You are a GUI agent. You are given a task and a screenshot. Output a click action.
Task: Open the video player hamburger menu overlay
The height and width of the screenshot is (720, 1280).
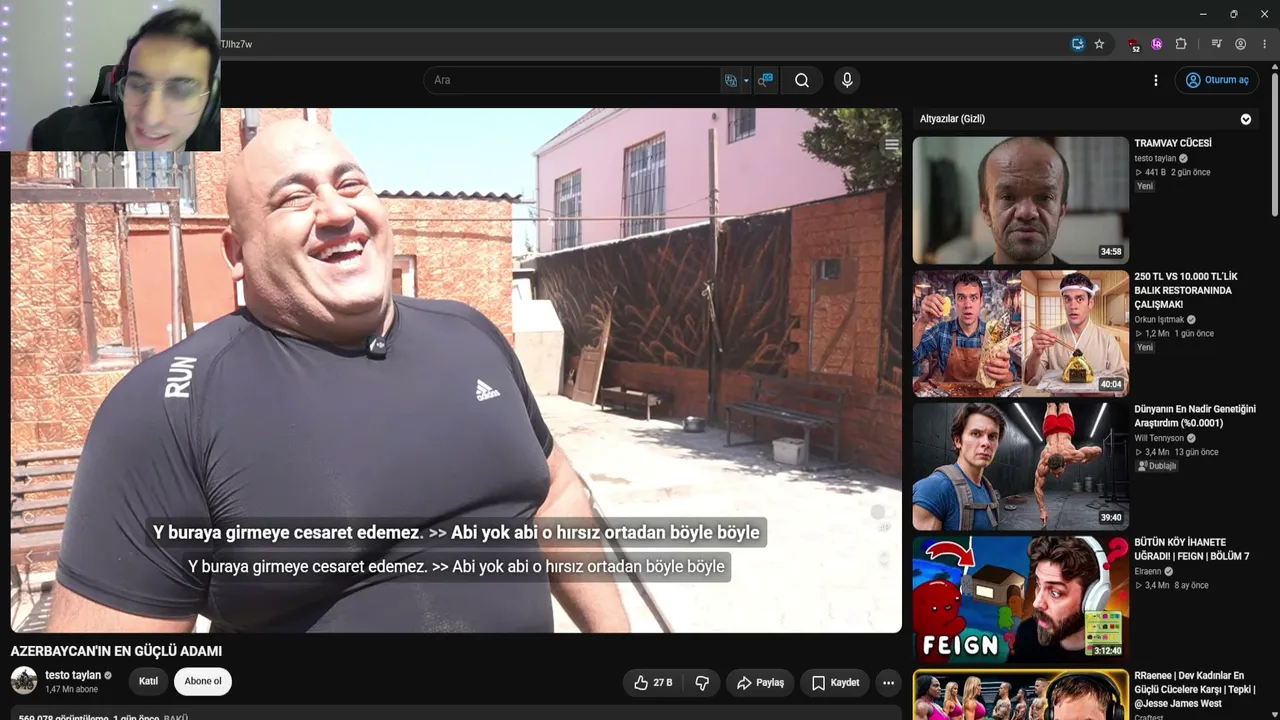pyautogui.click(x=891, y=145)
